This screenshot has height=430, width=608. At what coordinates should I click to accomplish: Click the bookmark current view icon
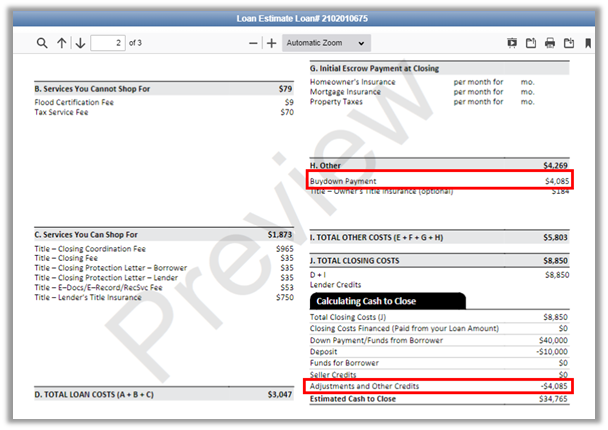pos(589,43)
